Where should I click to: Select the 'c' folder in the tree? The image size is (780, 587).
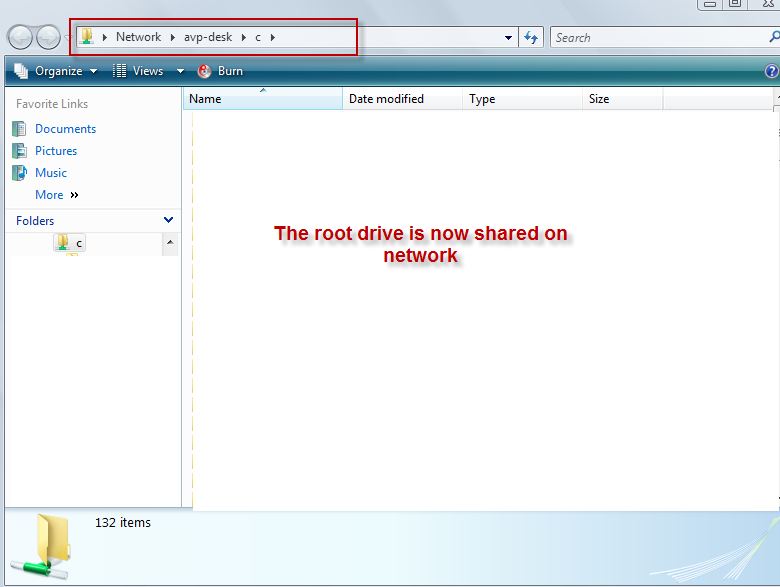(x=79, y=243)
